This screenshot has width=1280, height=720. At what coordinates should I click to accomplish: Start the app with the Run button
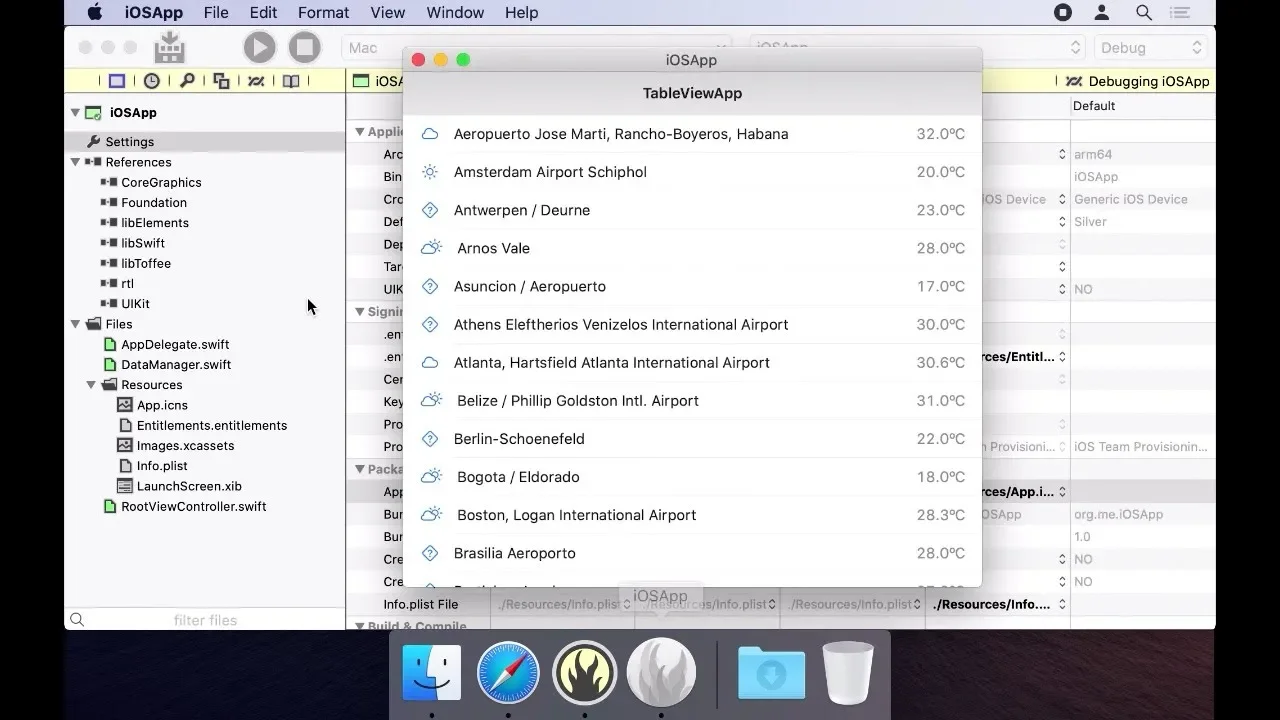[259, 47]
